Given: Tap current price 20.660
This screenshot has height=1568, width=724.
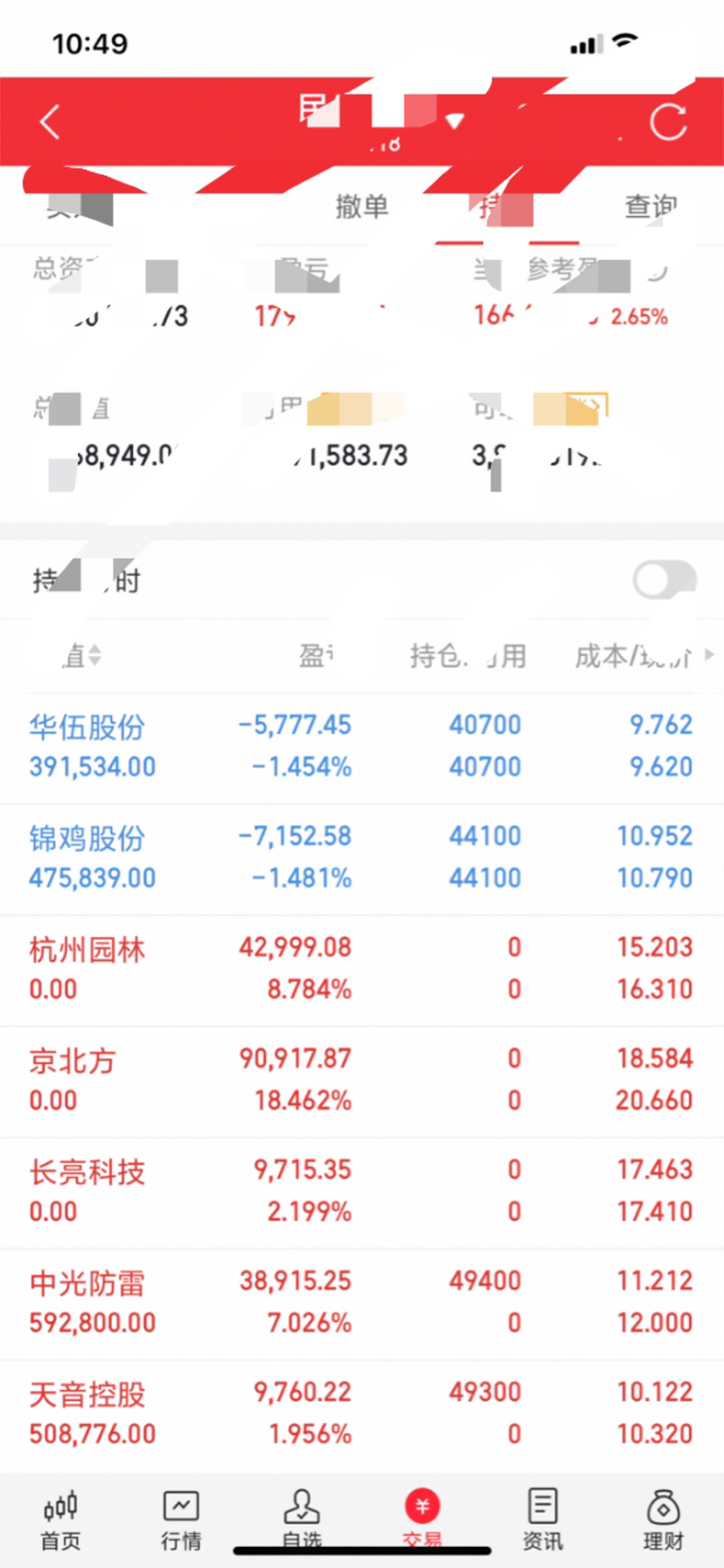Looking at the screenshot, I should click(x=654, y=1100).
